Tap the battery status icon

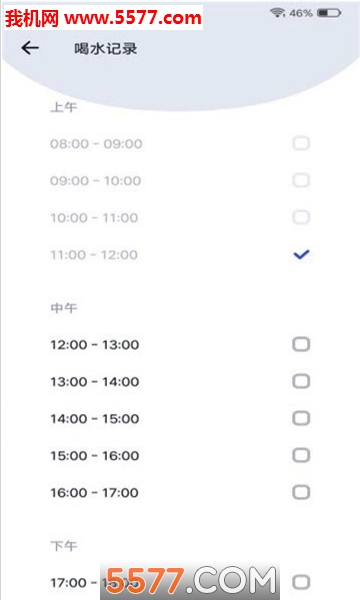[x=329, y=13]
